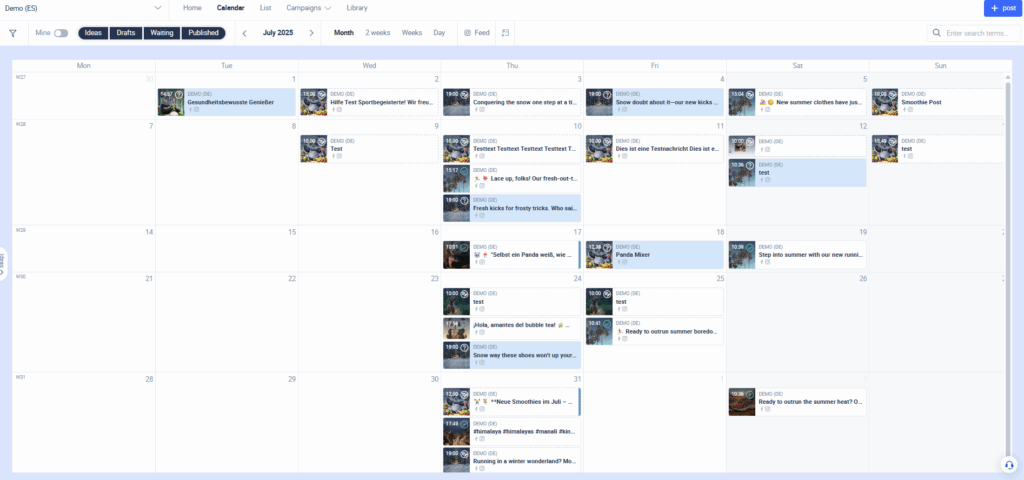
Task: Click thumbnail of Selbst ein Panda weiß post
Action: 456,255
